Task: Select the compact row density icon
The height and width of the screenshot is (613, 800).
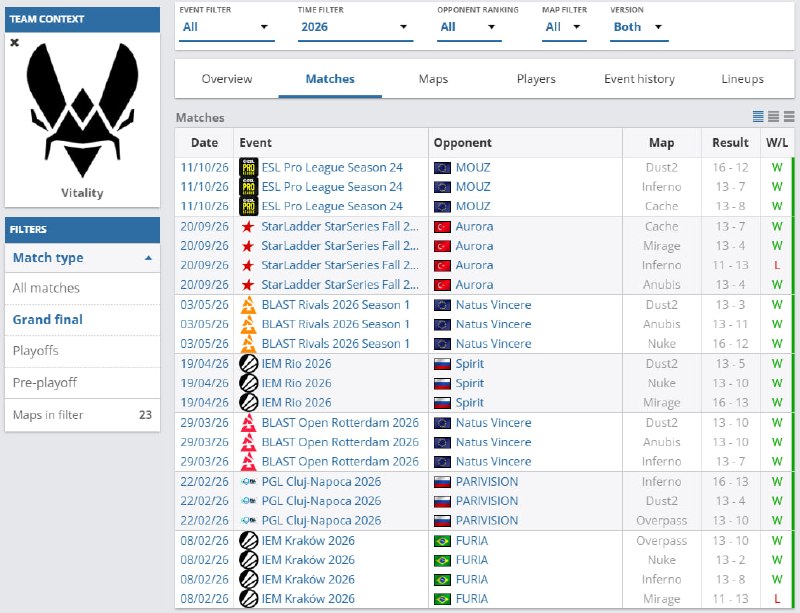Action: click(758, 117)
